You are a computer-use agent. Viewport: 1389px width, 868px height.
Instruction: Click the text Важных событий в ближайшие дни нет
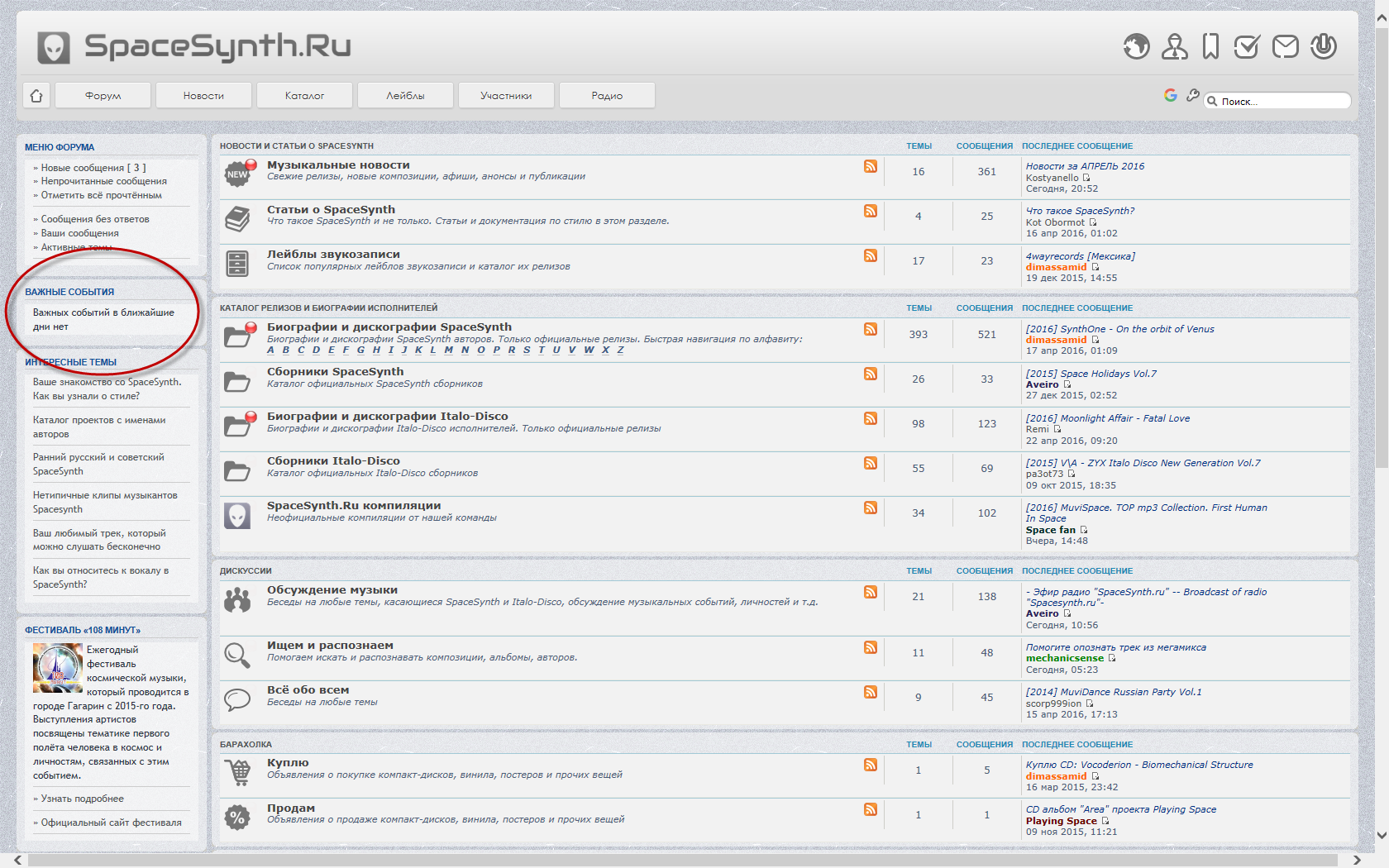pos(103,319)
